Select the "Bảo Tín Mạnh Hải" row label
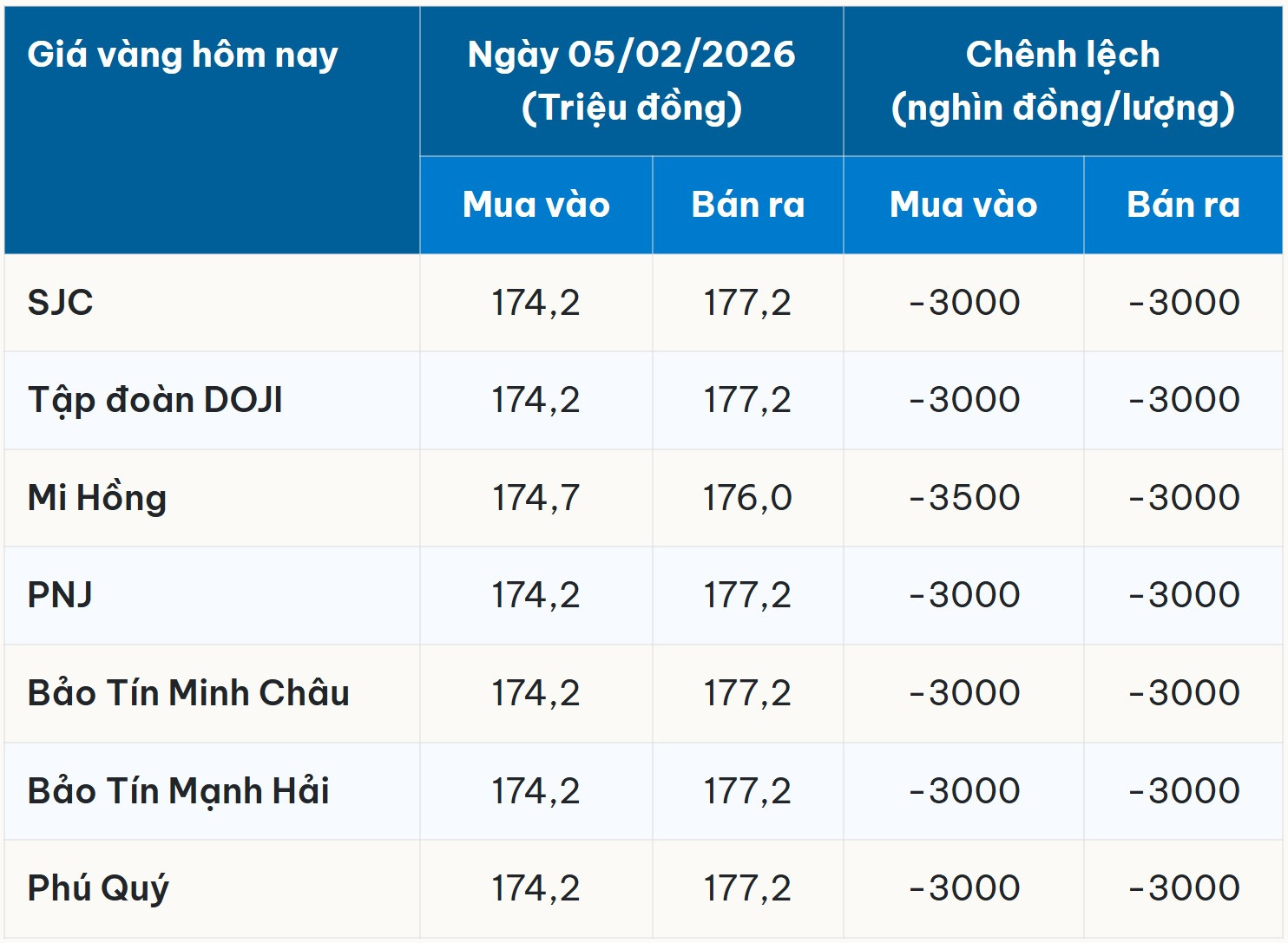1288x943 pixels. pyautogui.click(x=179, y=791)
